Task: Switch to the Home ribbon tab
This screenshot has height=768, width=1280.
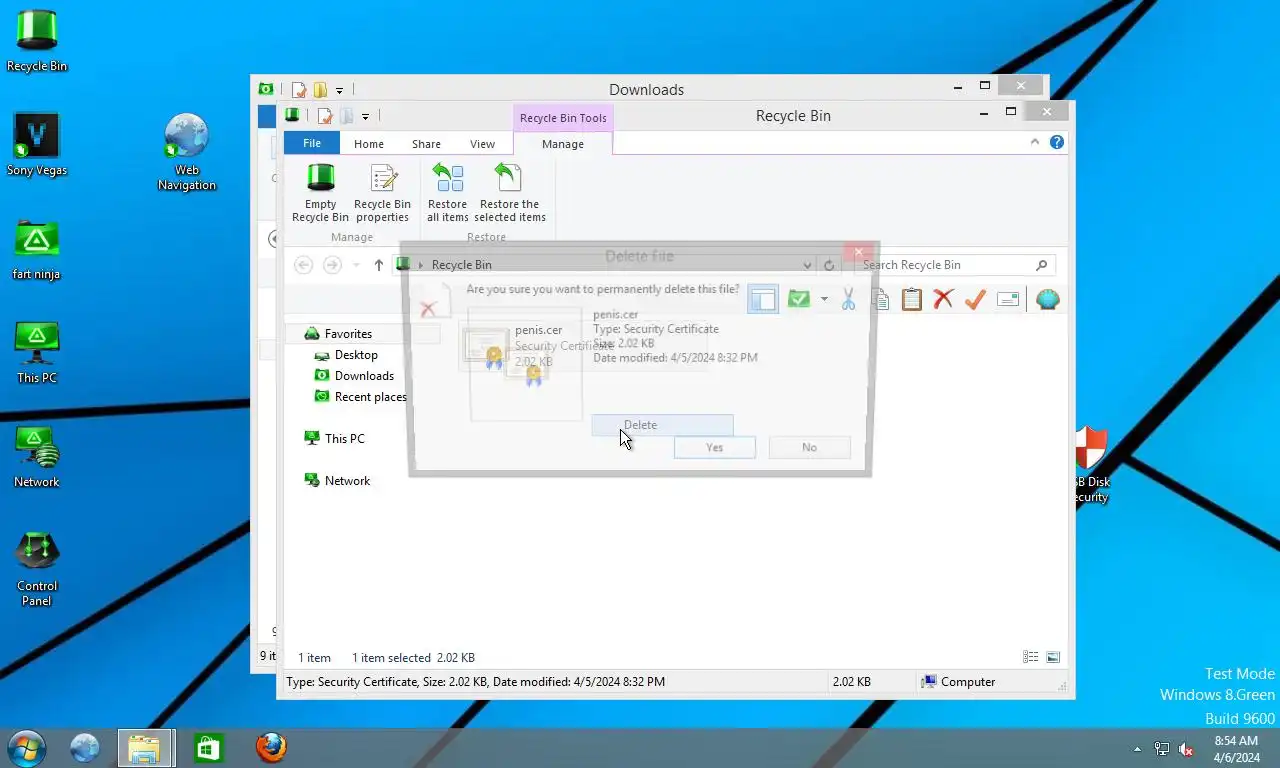Action: pyautogui.click(x=369, y=144)
